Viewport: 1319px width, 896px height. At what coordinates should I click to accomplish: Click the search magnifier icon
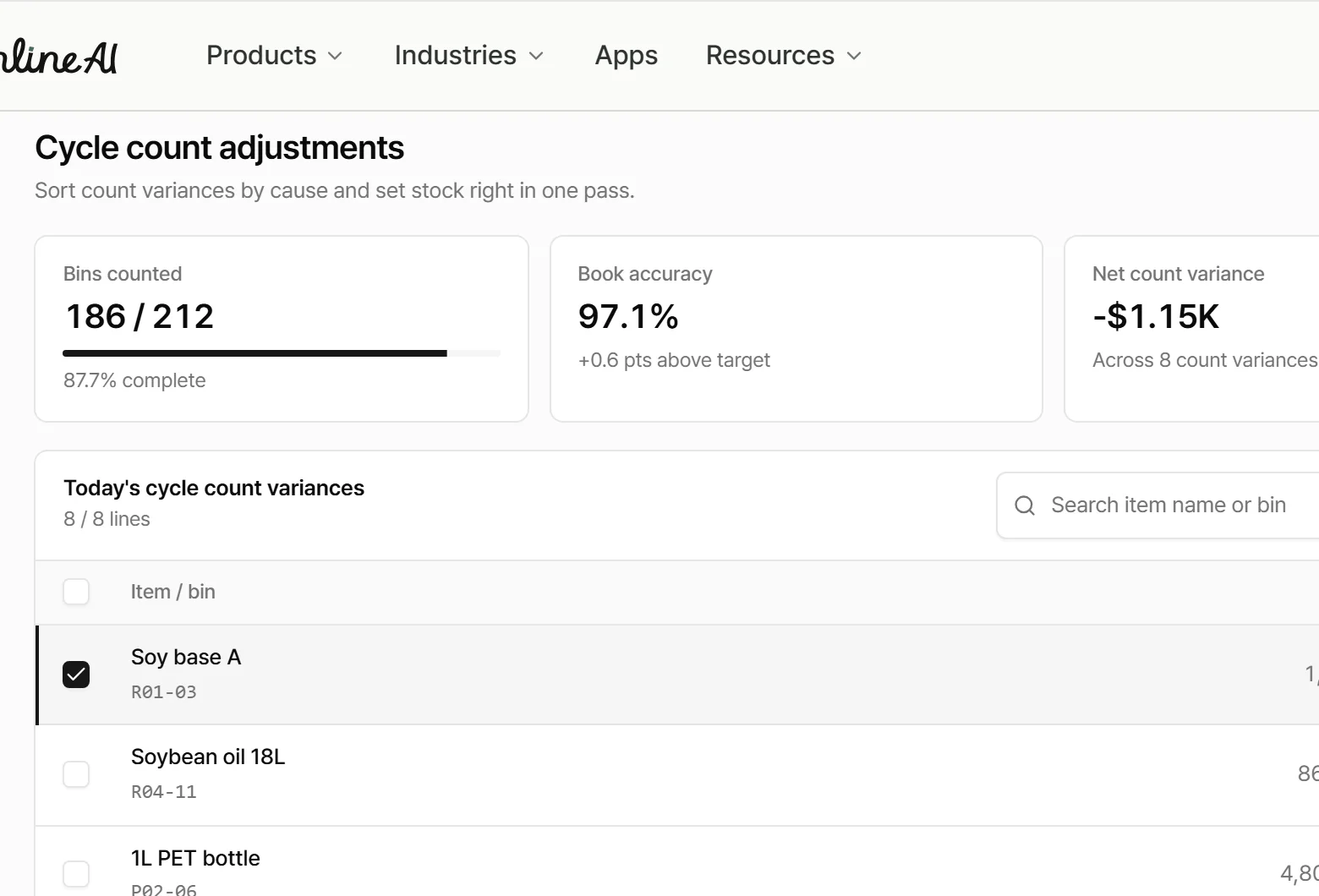[1025, 505]
